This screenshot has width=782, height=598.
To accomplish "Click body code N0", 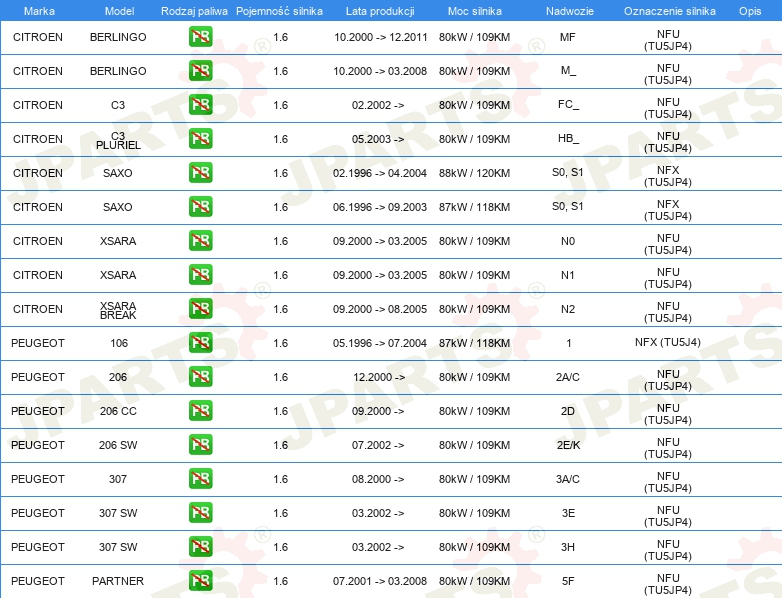I will pyautogui.click(x=568, y=241).
